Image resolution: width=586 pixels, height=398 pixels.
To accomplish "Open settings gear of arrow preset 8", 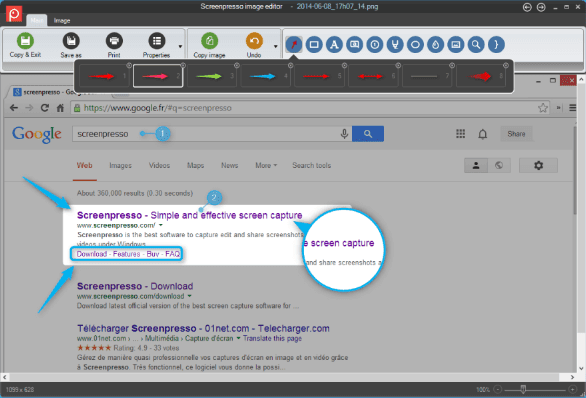I will [506, 65].
